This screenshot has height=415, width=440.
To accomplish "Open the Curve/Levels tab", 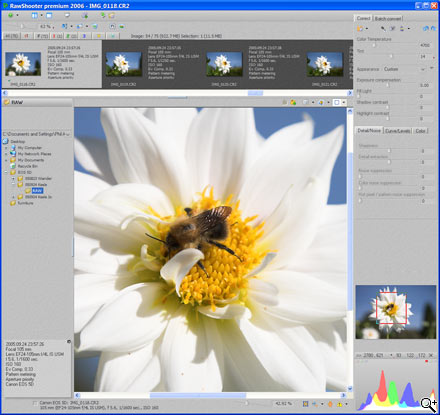I will coord(397,131).
